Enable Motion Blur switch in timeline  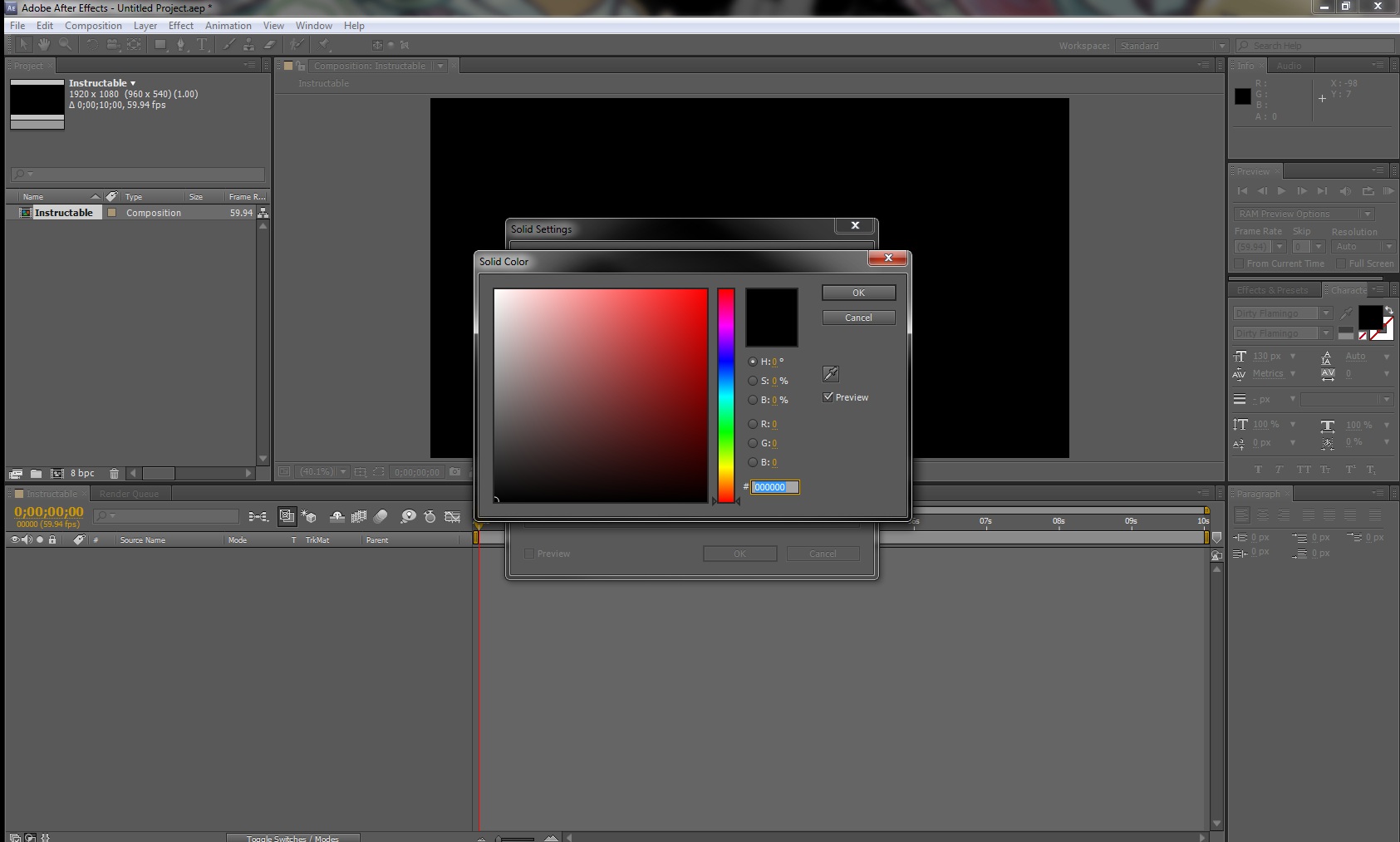(x=381, y=516)
